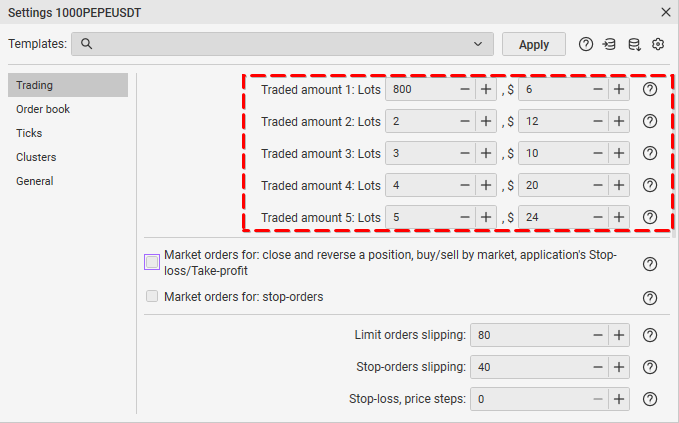Decrease Traded amount 4 dollar value

click(x=598, y=185)
